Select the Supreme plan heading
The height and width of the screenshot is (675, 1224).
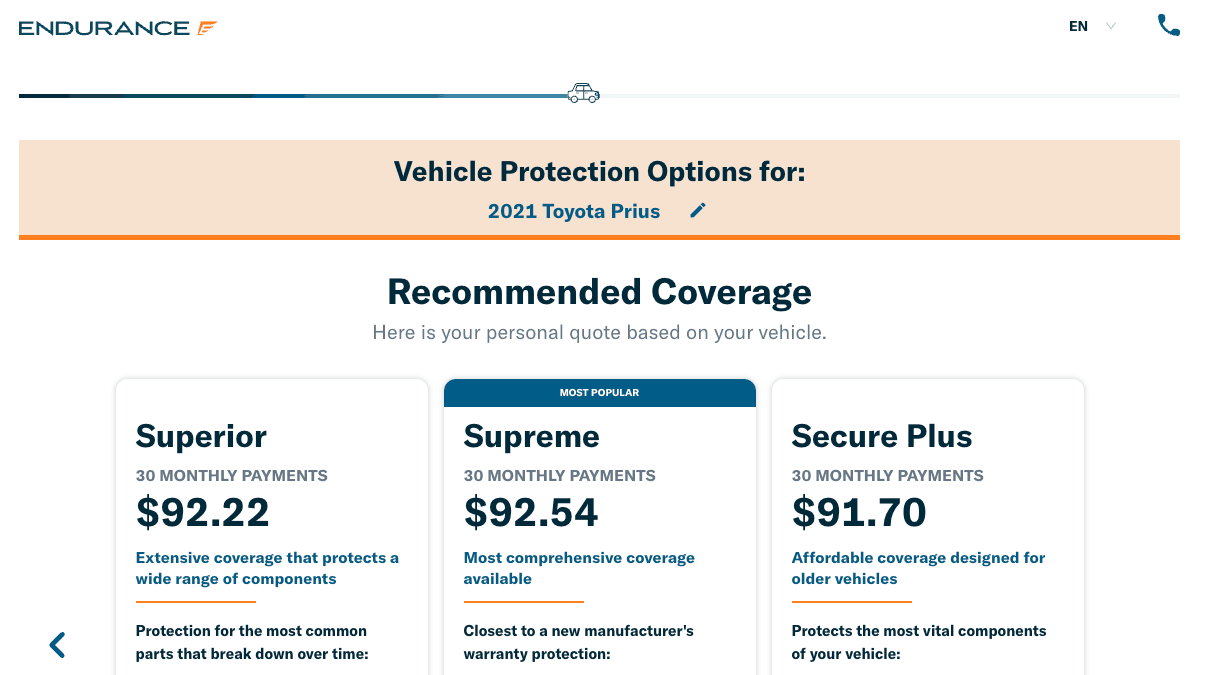tap(531, 436)
